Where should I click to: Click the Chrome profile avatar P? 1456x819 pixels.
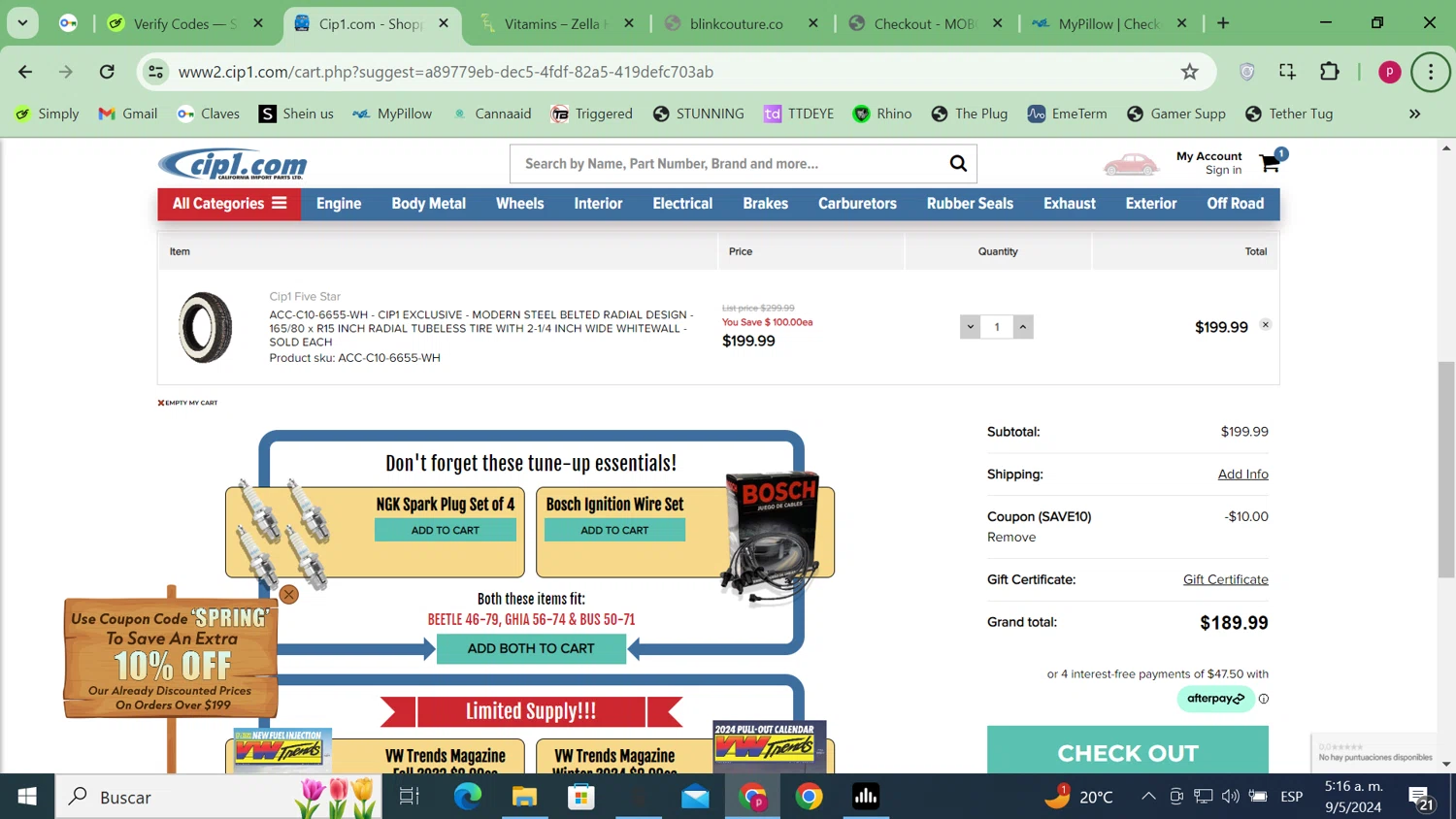[x=1389, y=72]
